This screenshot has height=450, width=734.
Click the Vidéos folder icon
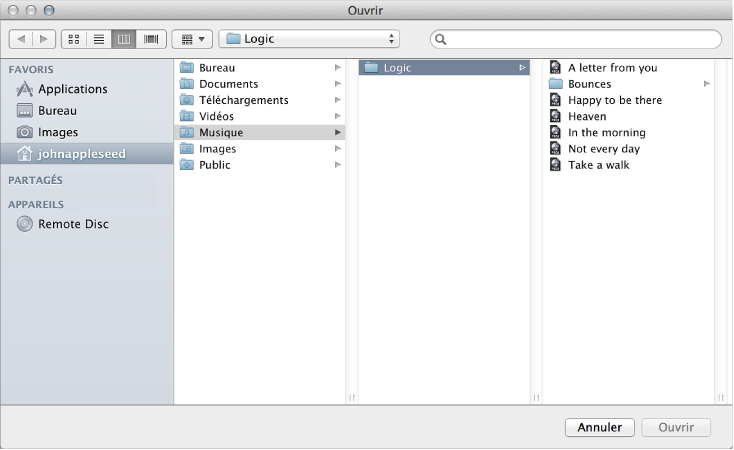(x=187, y=116)
